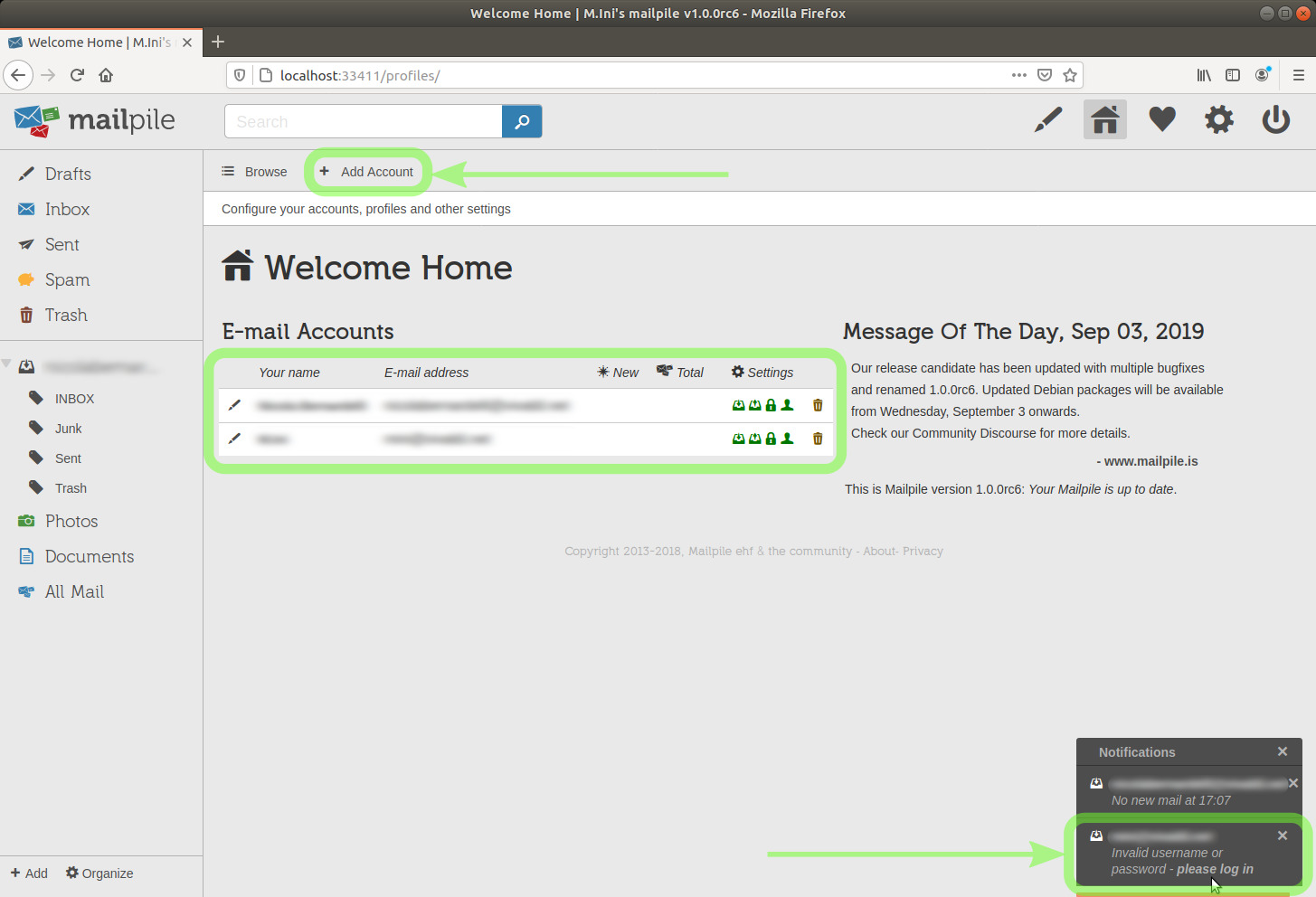Click the please log in link
The height and width of the screenshot is (897, 1316).
[1215, 869]
